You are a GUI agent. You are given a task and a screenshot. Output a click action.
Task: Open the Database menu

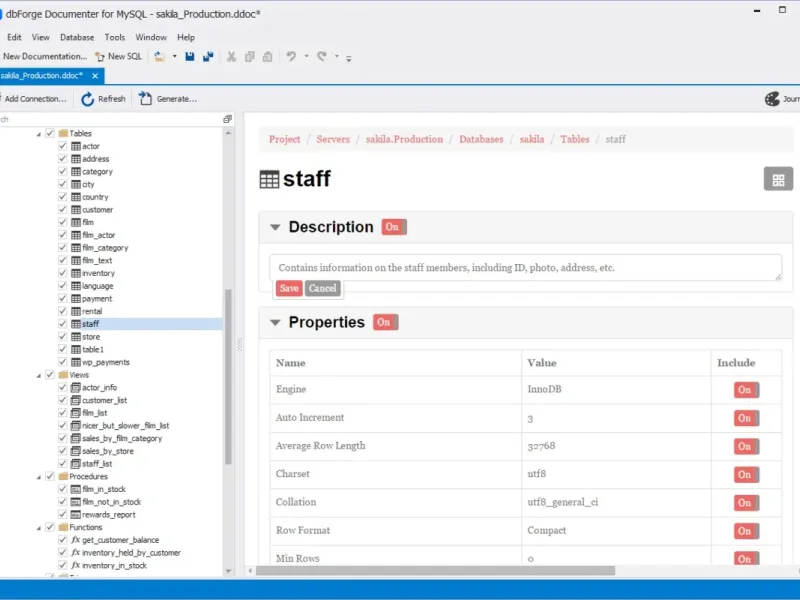[77, 37]
